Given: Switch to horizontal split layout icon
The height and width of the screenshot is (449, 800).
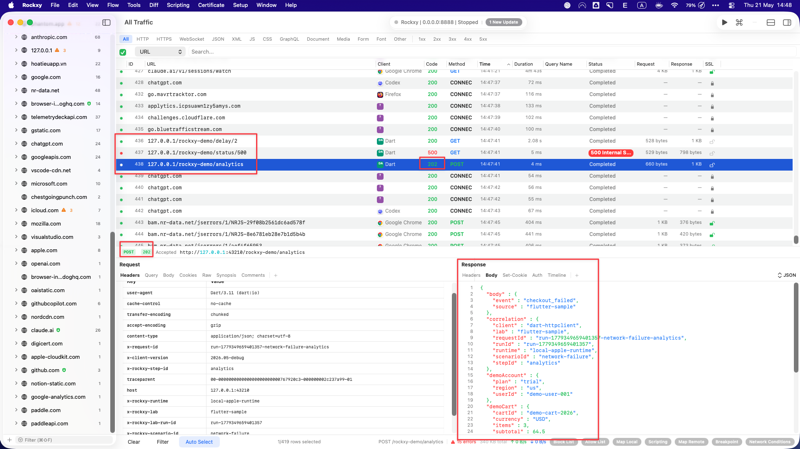Looking at the screenshot, I should coord(770,22).
